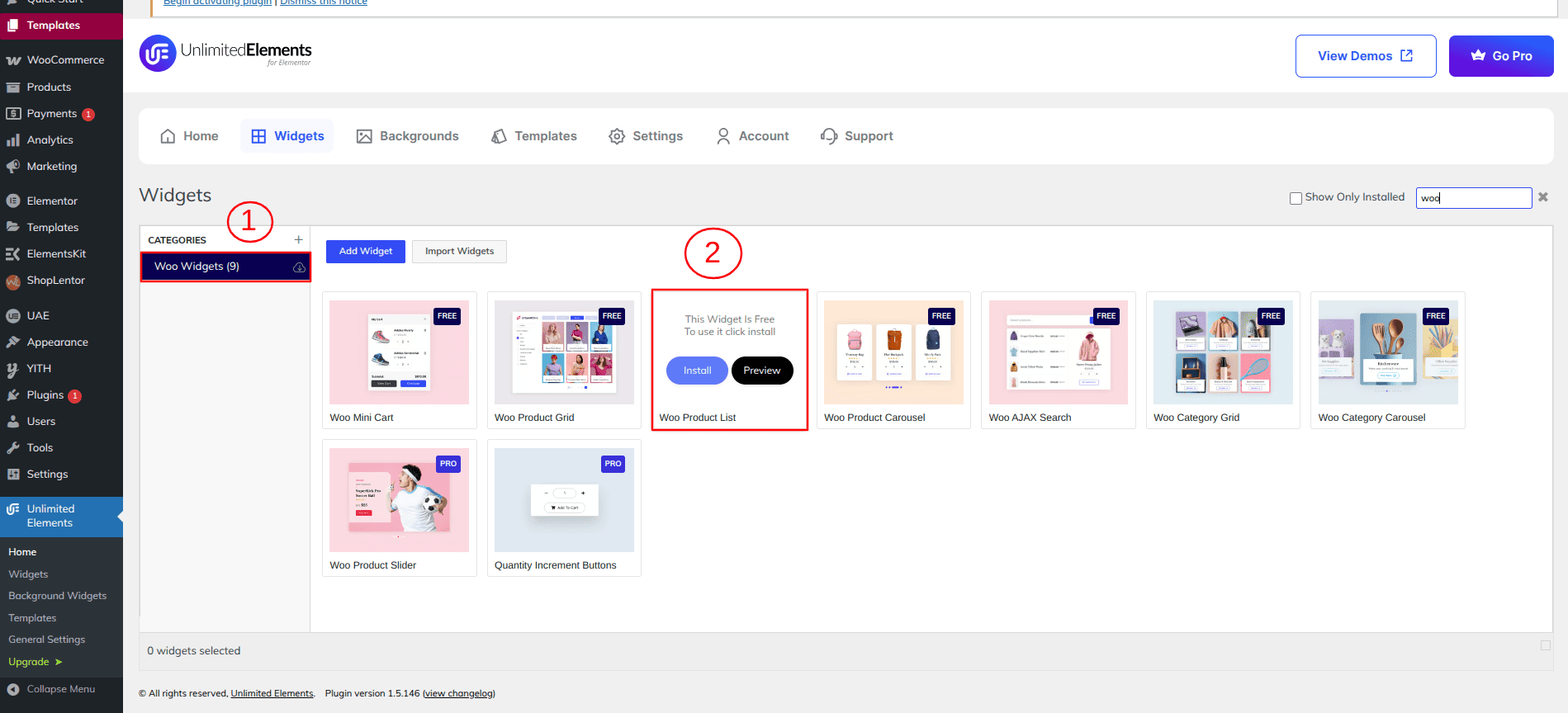Viewport: 1568px width, 713px height.
Task: Click the Collapse Menu arrow icon
Action: pyautogui.click(x=13, y=690)
